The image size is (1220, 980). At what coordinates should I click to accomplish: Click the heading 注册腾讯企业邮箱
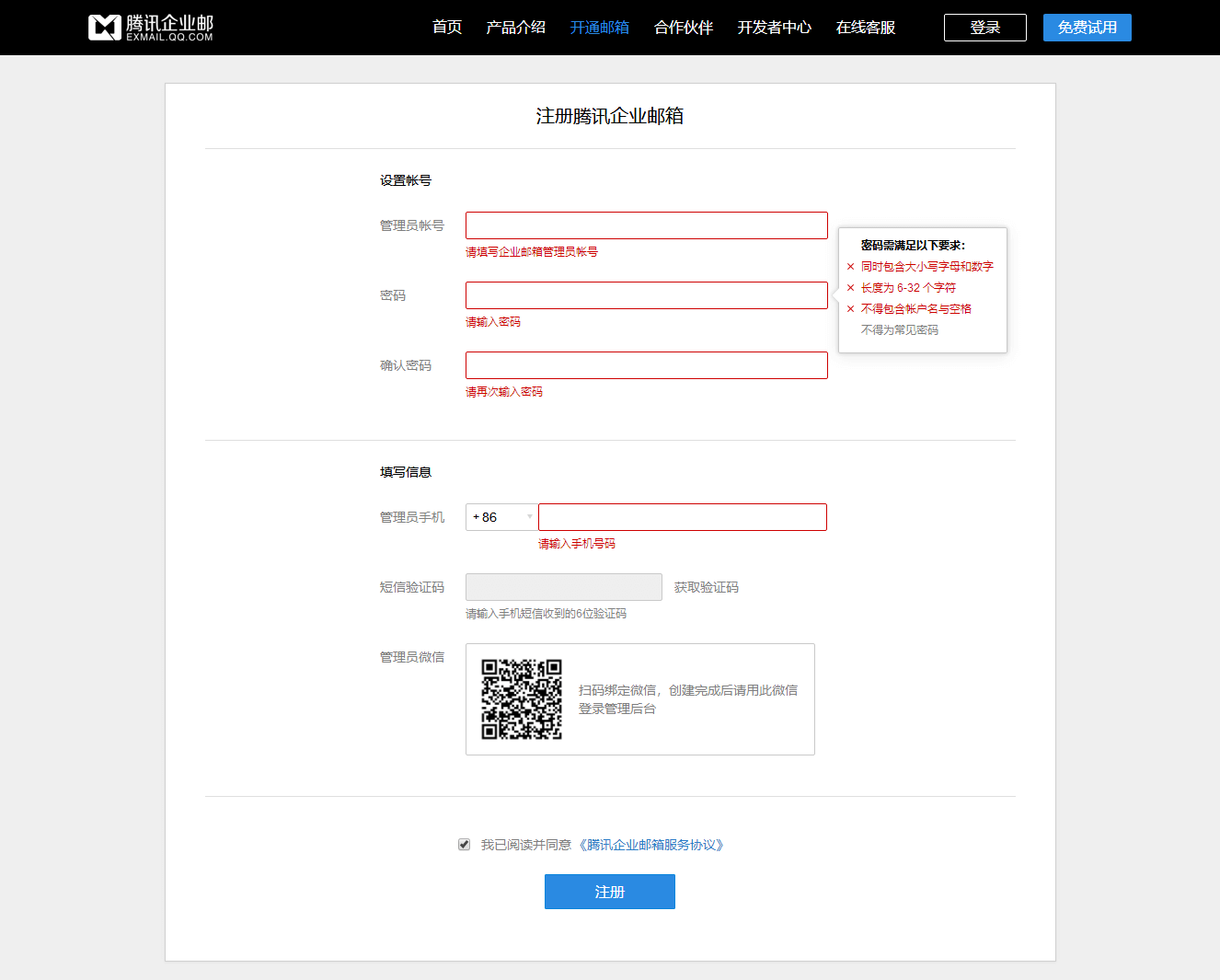pos(610,116)
